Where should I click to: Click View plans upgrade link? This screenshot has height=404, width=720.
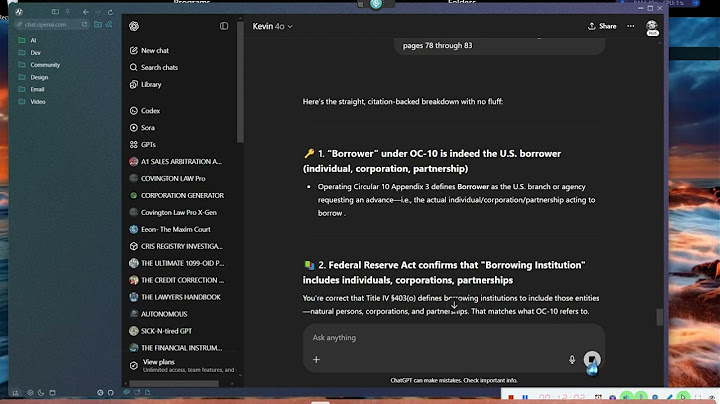pos(182,365)
